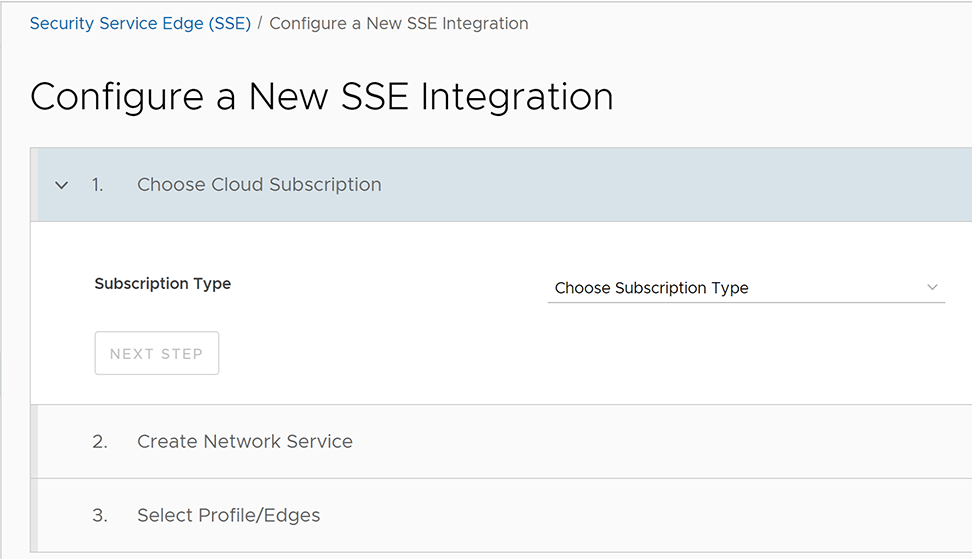Collapse step 1 using the chevron icon

pos(62,185)
